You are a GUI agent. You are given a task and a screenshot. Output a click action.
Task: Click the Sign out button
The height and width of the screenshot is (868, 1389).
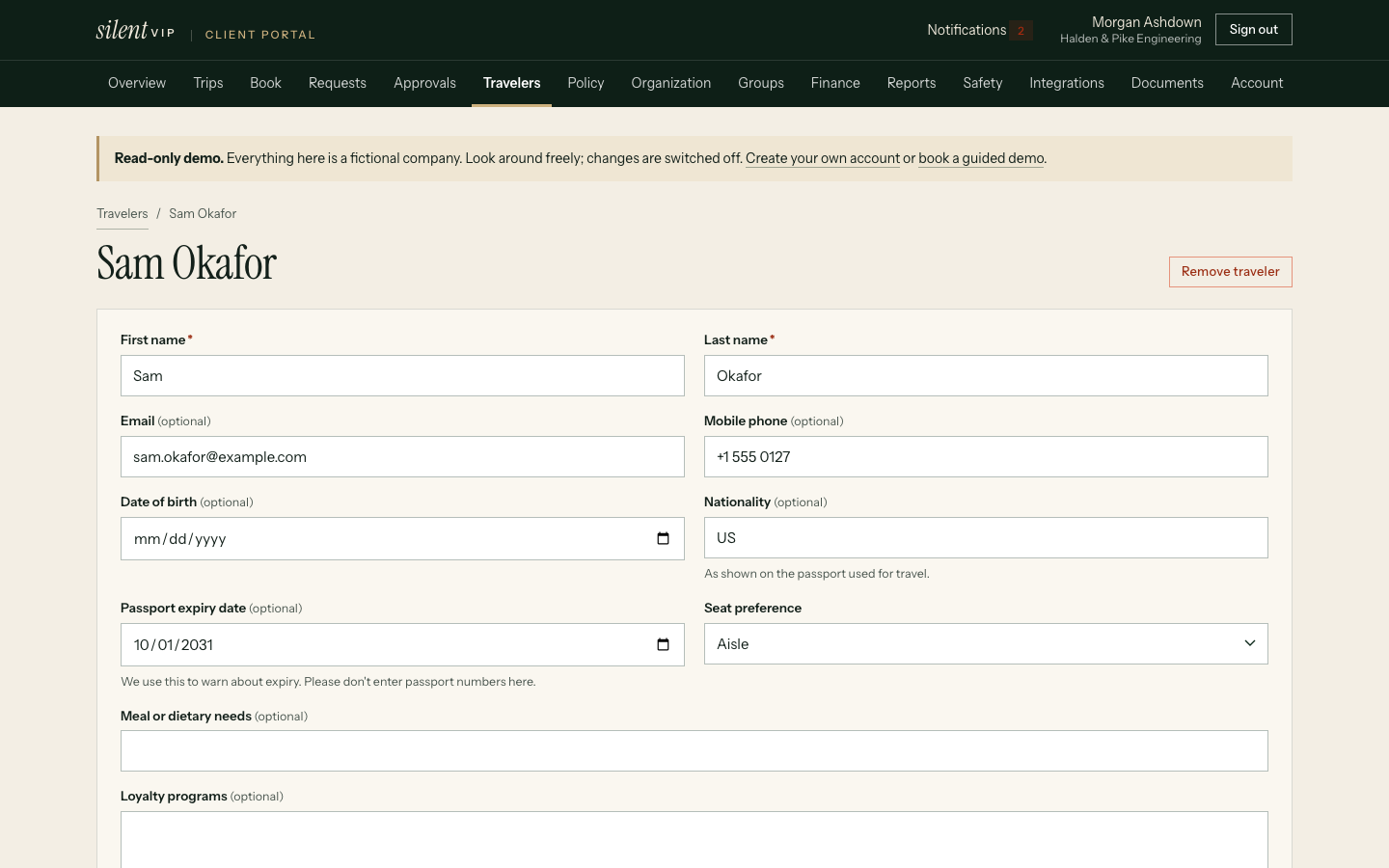click(1253, 30)
